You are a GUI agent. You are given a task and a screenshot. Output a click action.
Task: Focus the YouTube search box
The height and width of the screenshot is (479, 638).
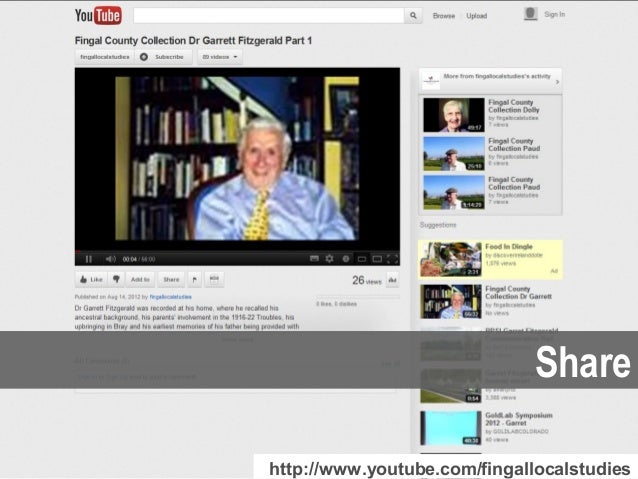pyautogui.click(x=269, y=15)
